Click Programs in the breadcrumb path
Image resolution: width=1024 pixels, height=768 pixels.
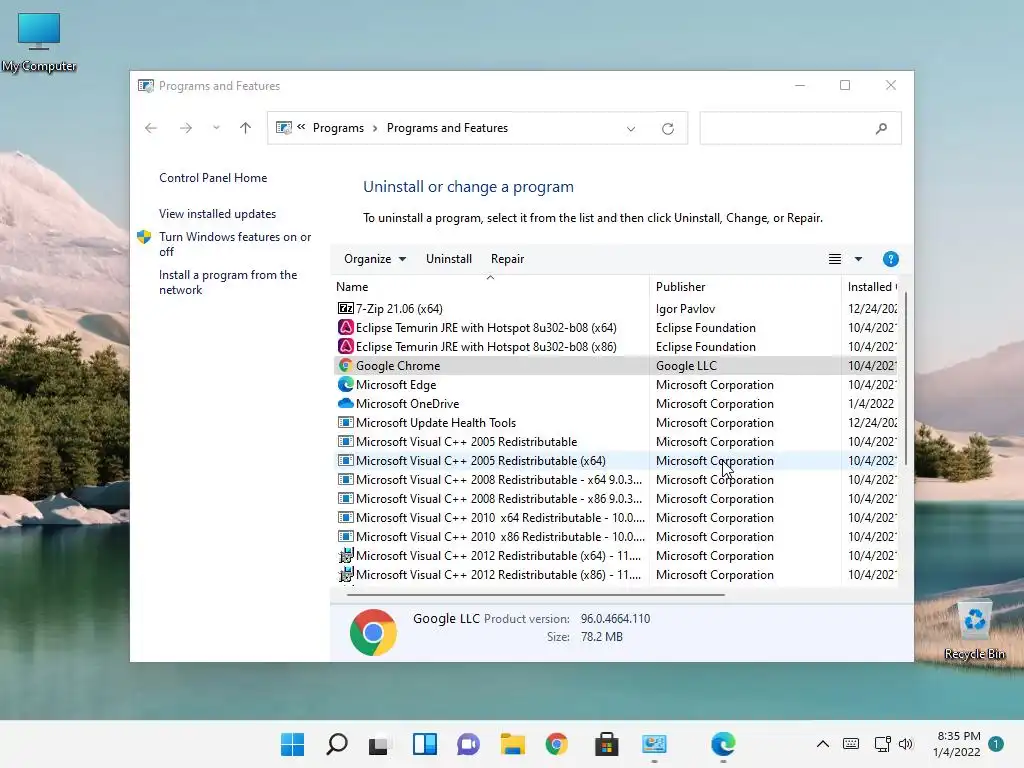pos(338,128)
